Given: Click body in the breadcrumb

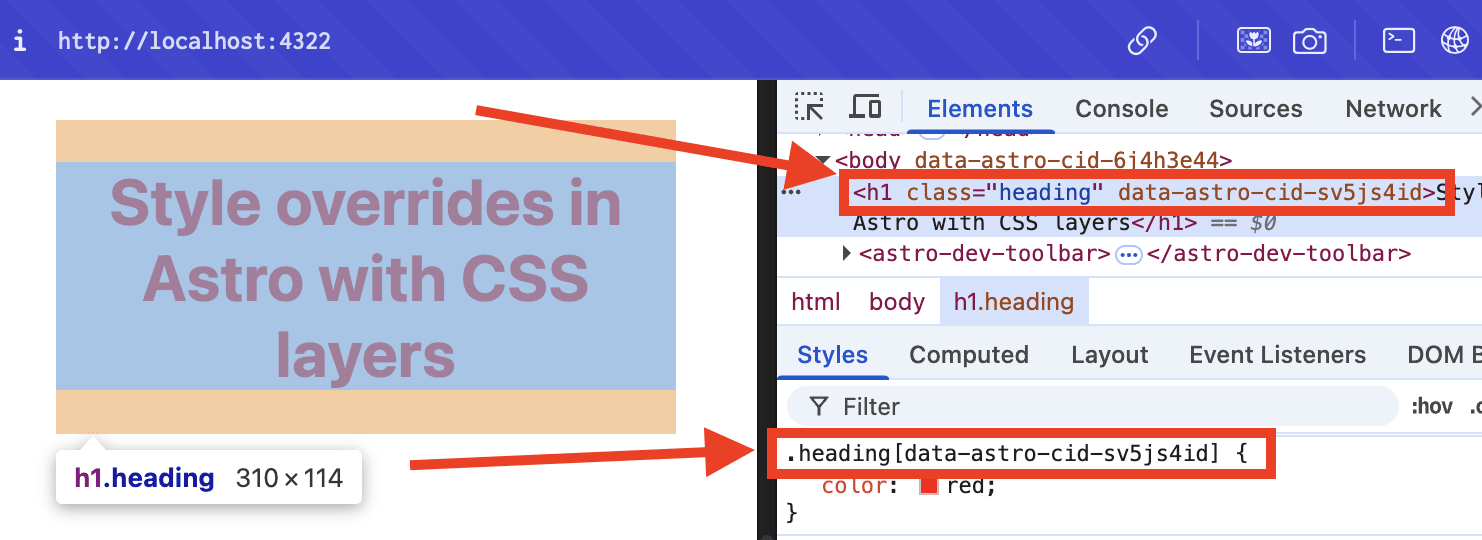Looking at the screenshot, I should pos(897,302).
